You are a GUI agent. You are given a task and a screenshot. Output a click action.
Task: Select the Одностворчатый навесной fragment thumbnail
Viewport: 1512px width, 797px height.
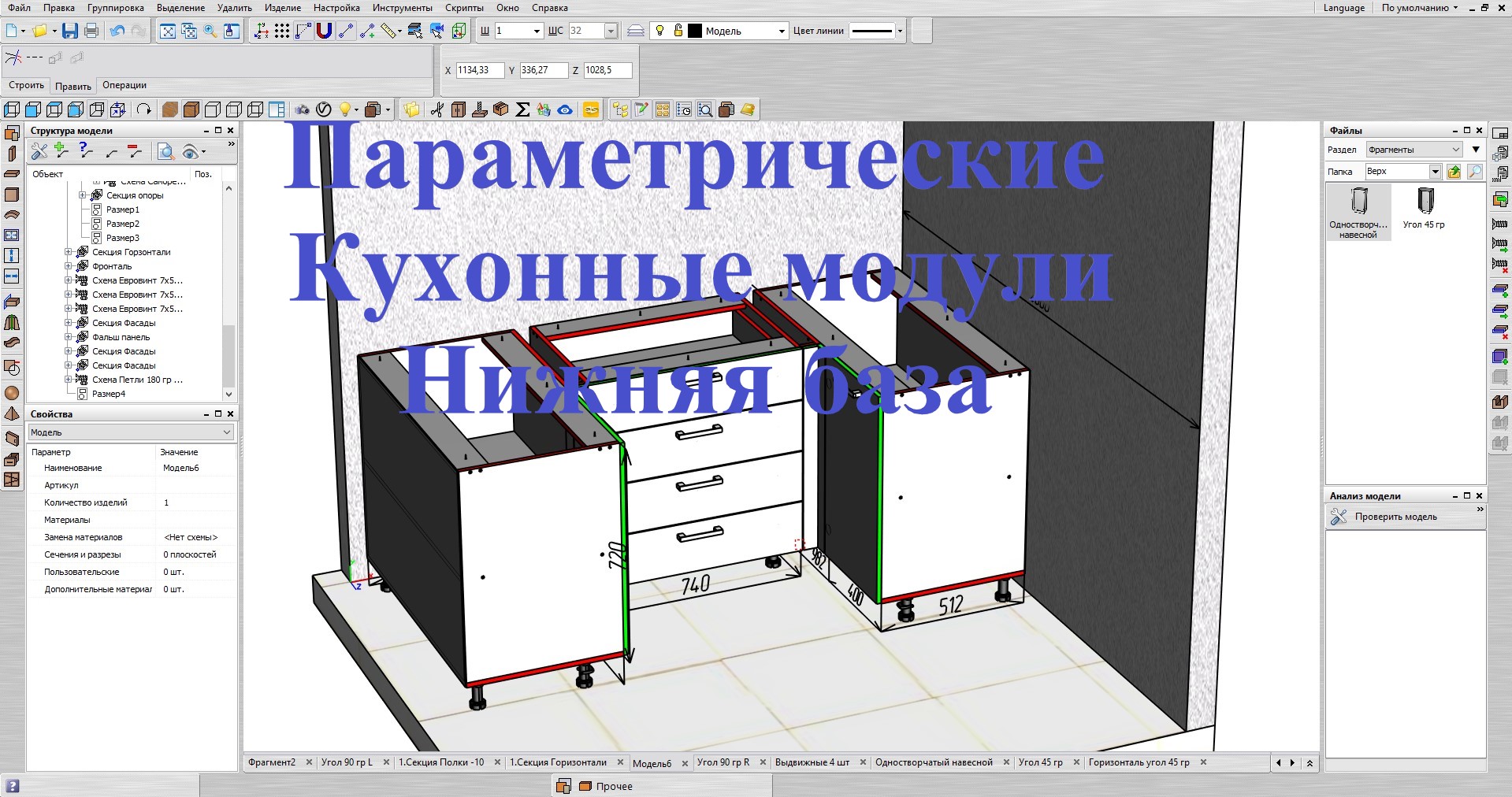1358,206
